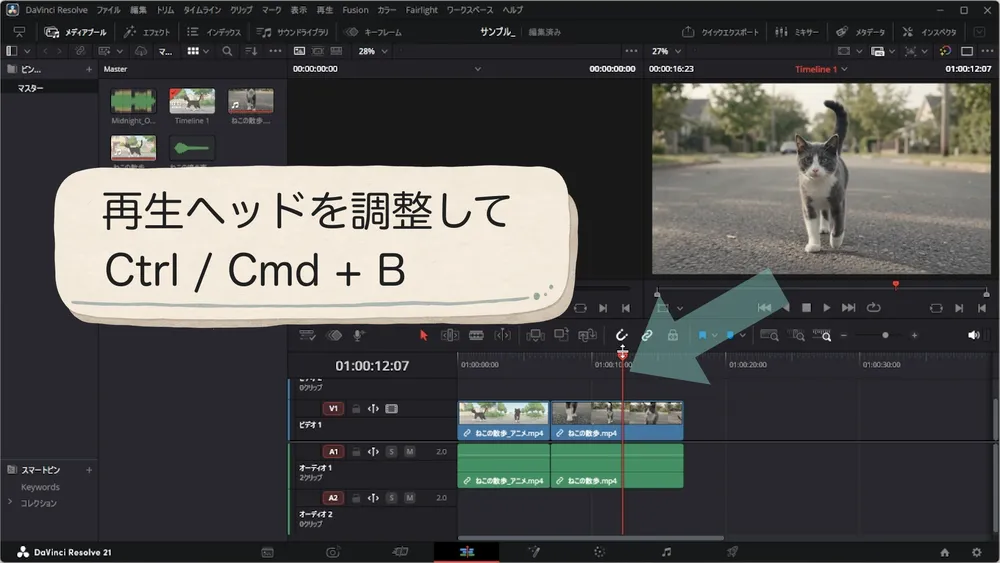Toggle the Position Lock padlock icon
The image size is (1000, 563).
(672, 335)
